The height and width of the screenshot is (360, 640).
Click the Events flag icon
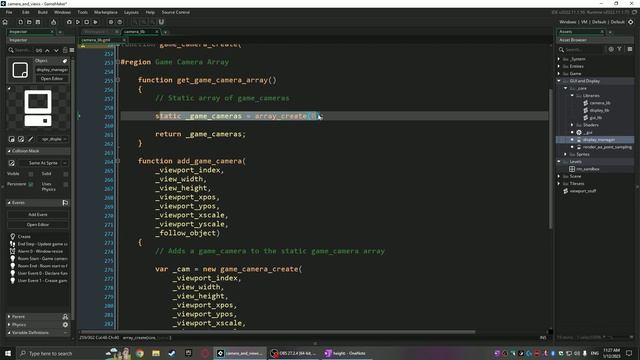click(x=65, y=203)
